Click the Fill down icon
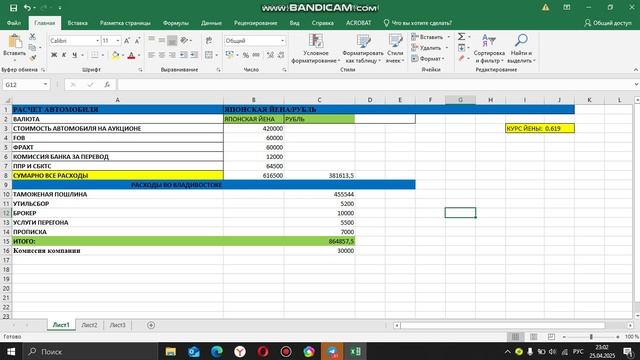 [461, 48]
